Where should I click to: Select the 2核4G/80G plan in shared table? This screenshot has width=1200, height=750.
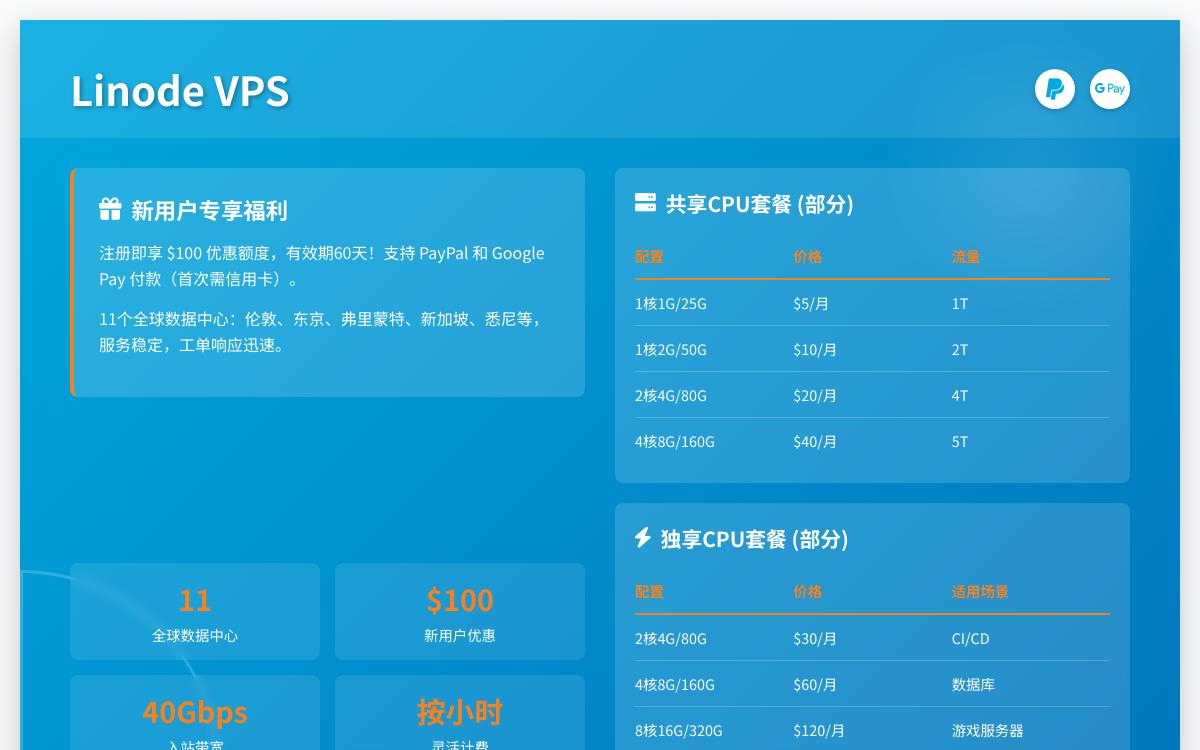coord(671,395)
